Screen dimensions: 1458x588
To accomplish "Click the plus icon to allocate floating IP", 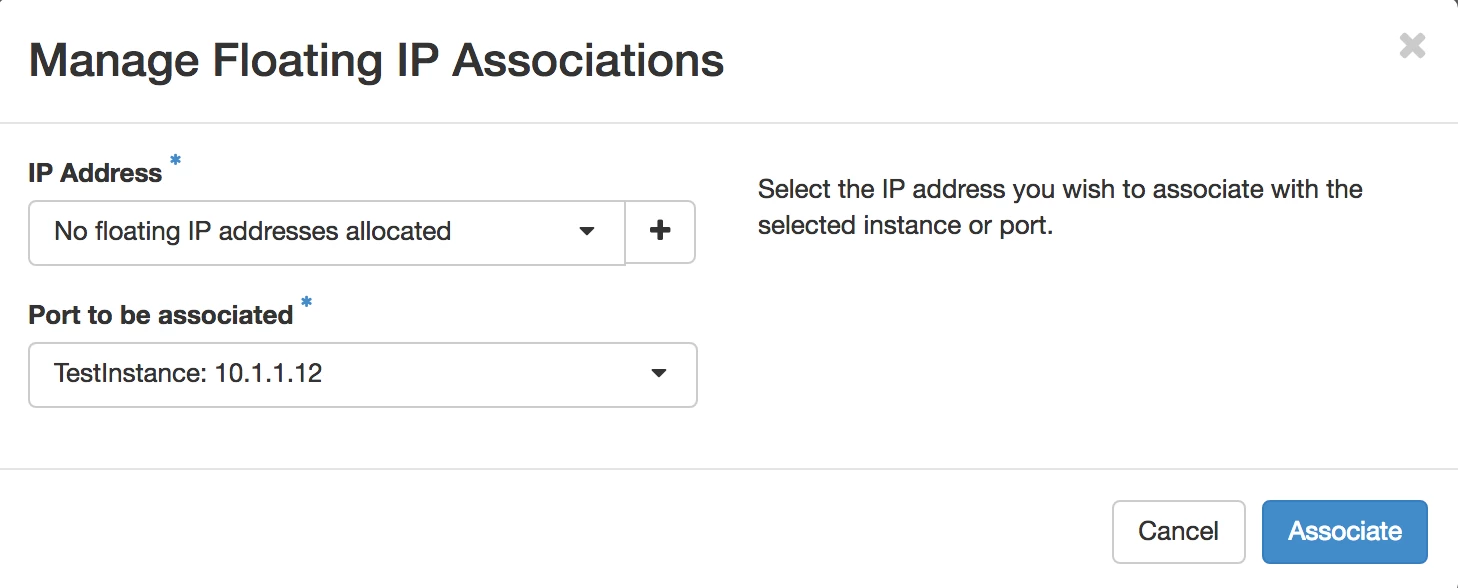I will [660, 232].
